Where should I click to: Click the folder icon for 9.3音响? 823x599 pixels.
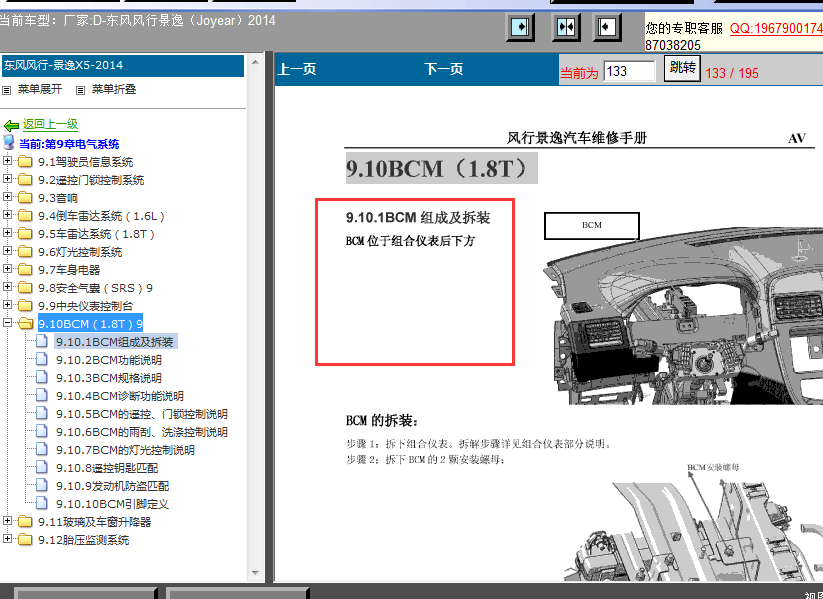25,197
